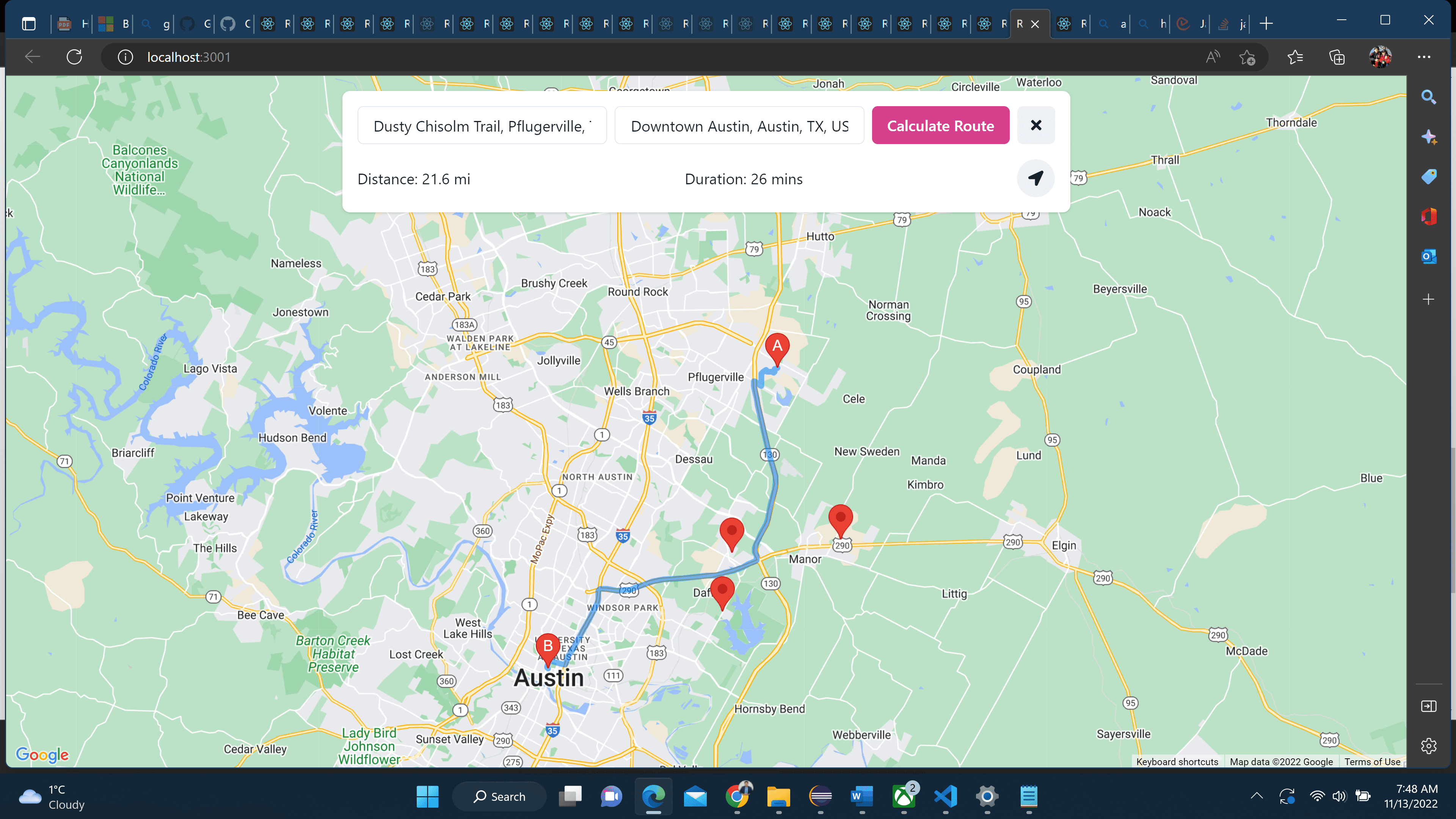Click the center-map location arrow icon
1456x819 pixels.
point(1036,179)
